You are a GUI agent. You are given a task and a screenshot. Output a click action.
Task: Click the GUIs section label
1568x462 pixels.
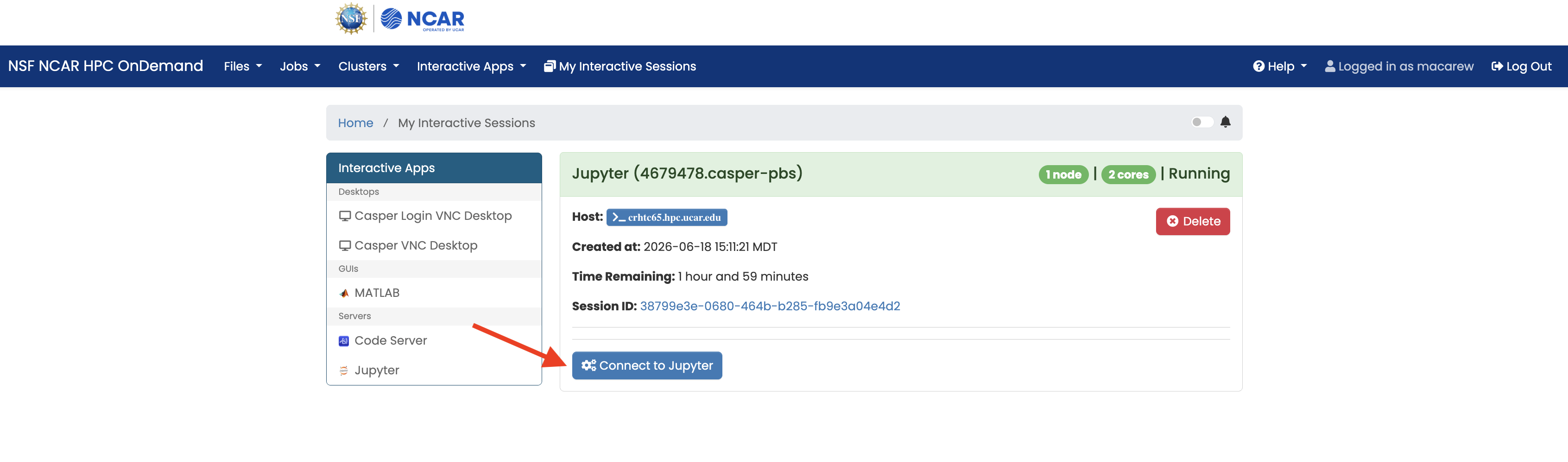click(x=348, y=269)
